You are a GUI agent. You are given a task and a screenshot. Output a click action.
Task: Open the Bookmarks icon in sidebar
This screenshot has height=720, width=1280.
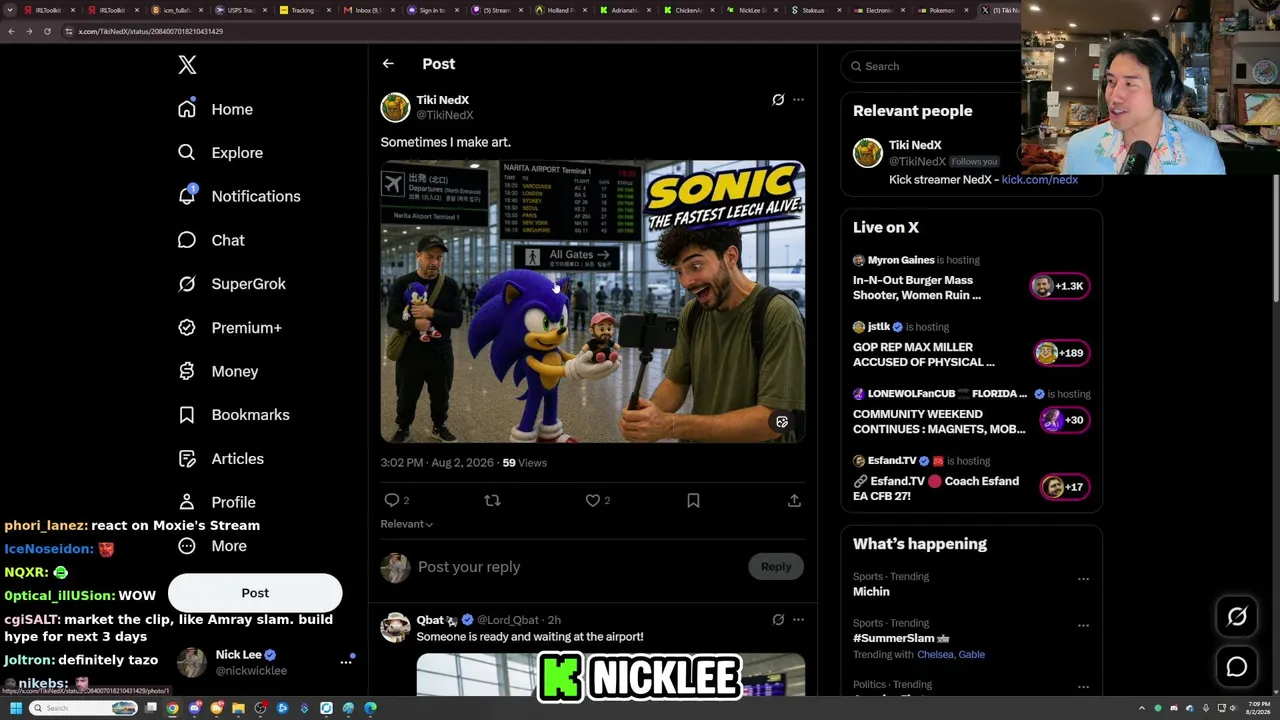187,415
